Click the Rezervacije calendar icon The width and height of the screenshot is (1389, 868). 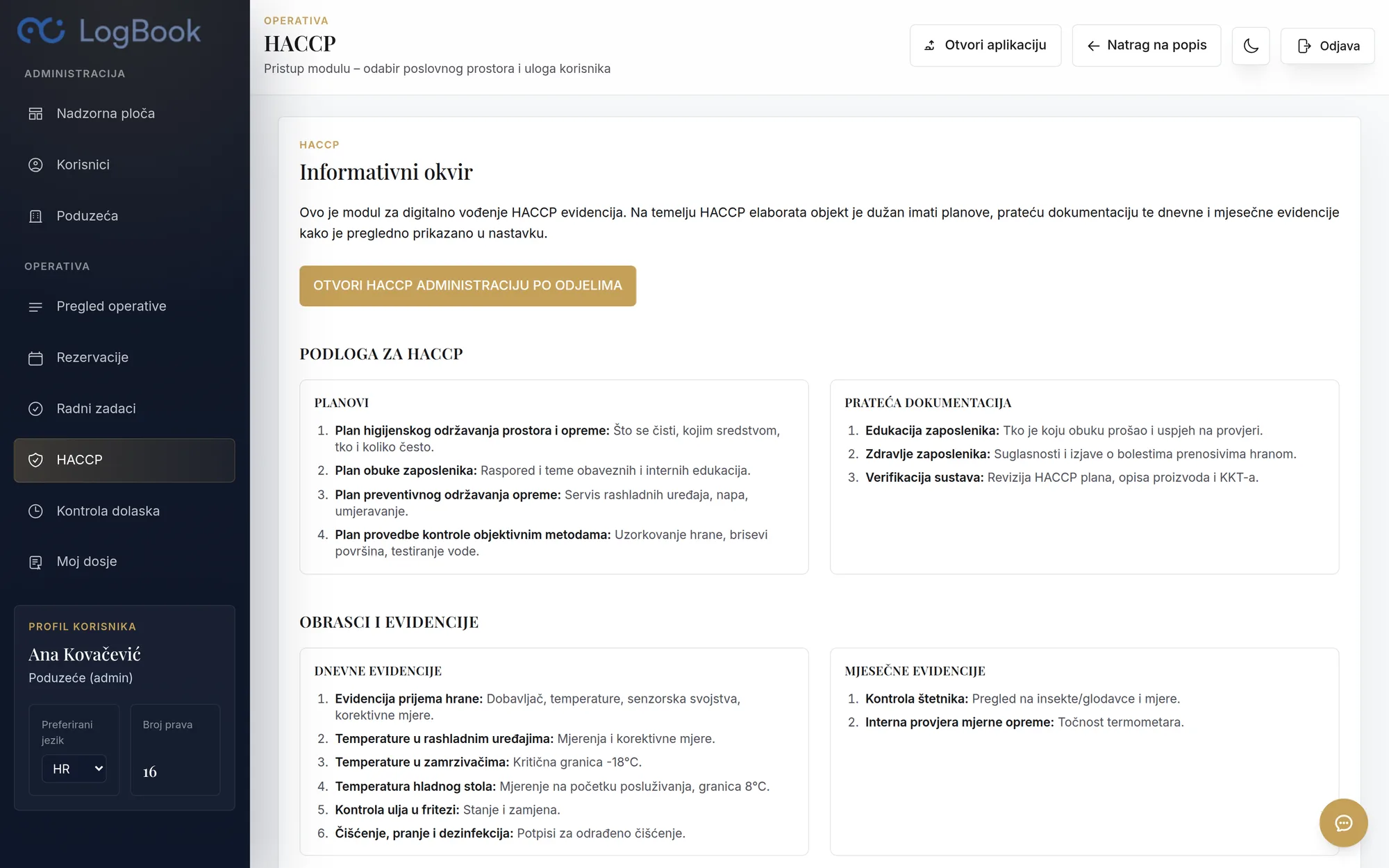pos(35,358)
